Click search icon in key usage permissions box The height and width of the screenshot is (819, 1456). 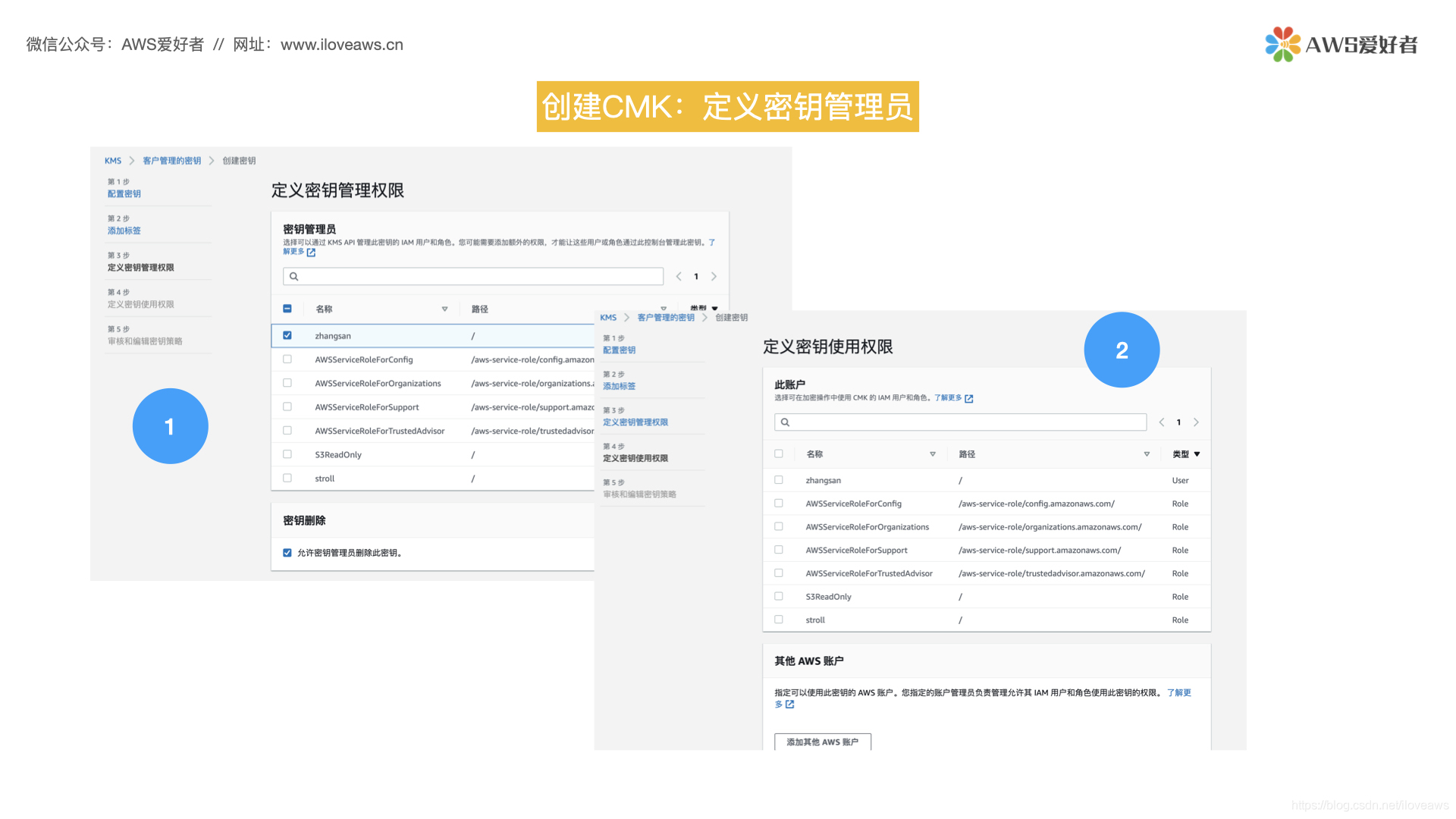pos(786,422)
